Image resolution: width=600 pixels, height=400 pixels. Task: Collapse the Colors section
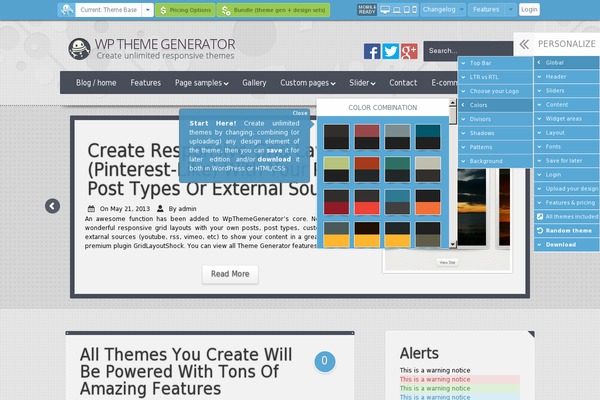pos(495,105)
